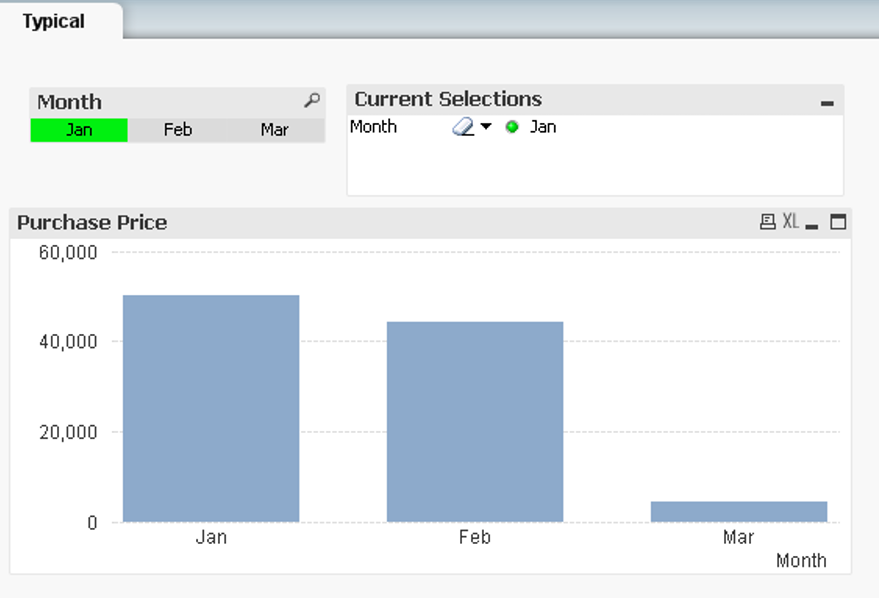Deselect Jan in the Month list box
The width and height of the screenshot is (879, 598).
[79, 130]
